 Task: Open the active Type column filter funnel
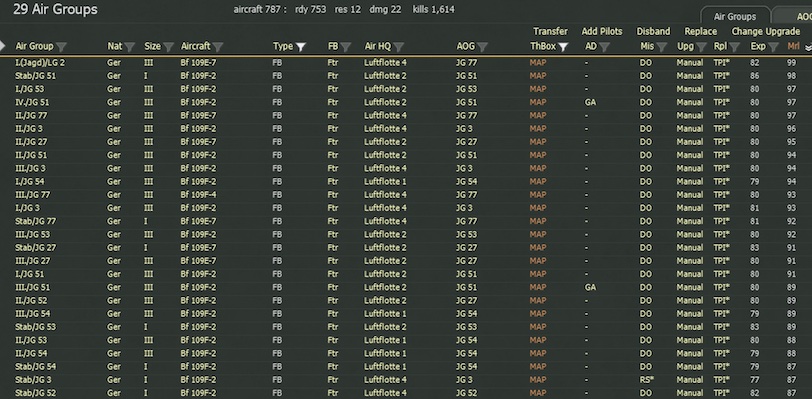pyautogui.click(x=300, y=47)
